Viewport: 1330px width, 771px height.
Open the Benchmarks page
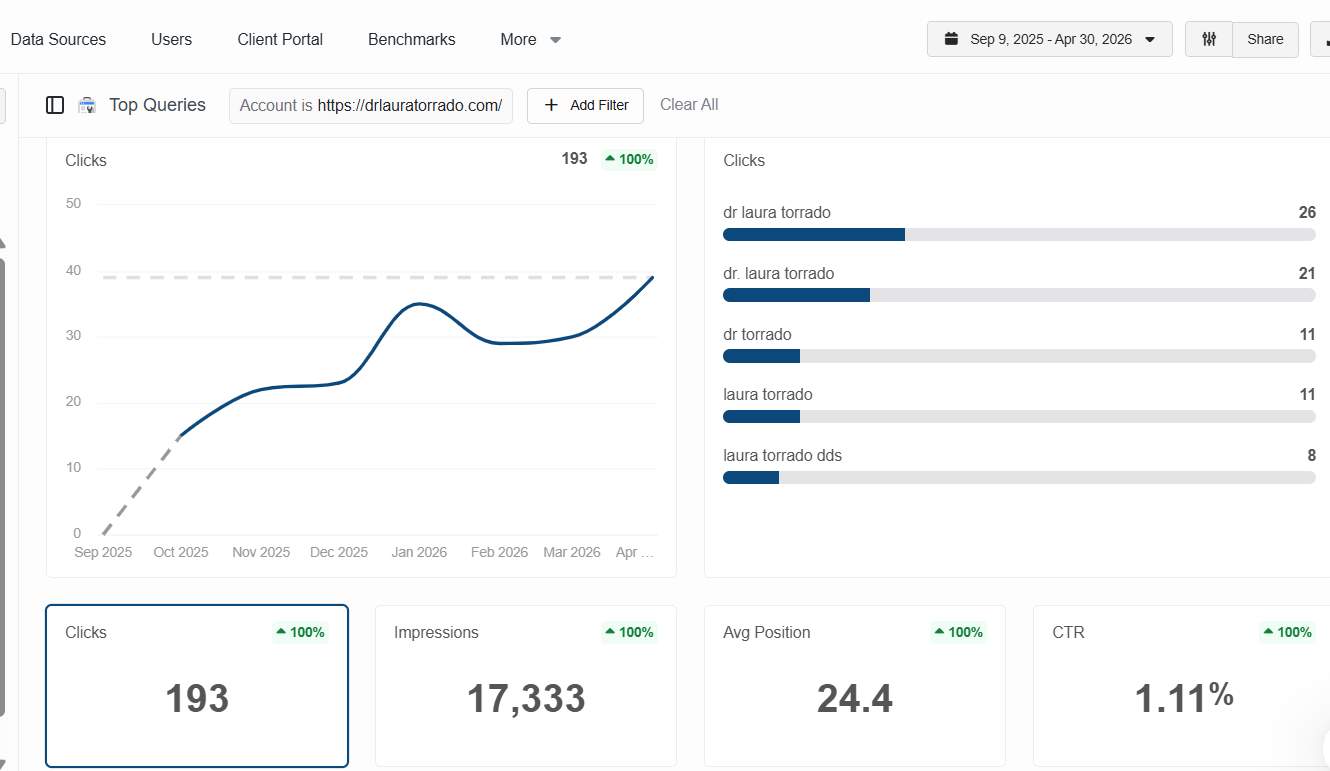click(x=412, y=39)
